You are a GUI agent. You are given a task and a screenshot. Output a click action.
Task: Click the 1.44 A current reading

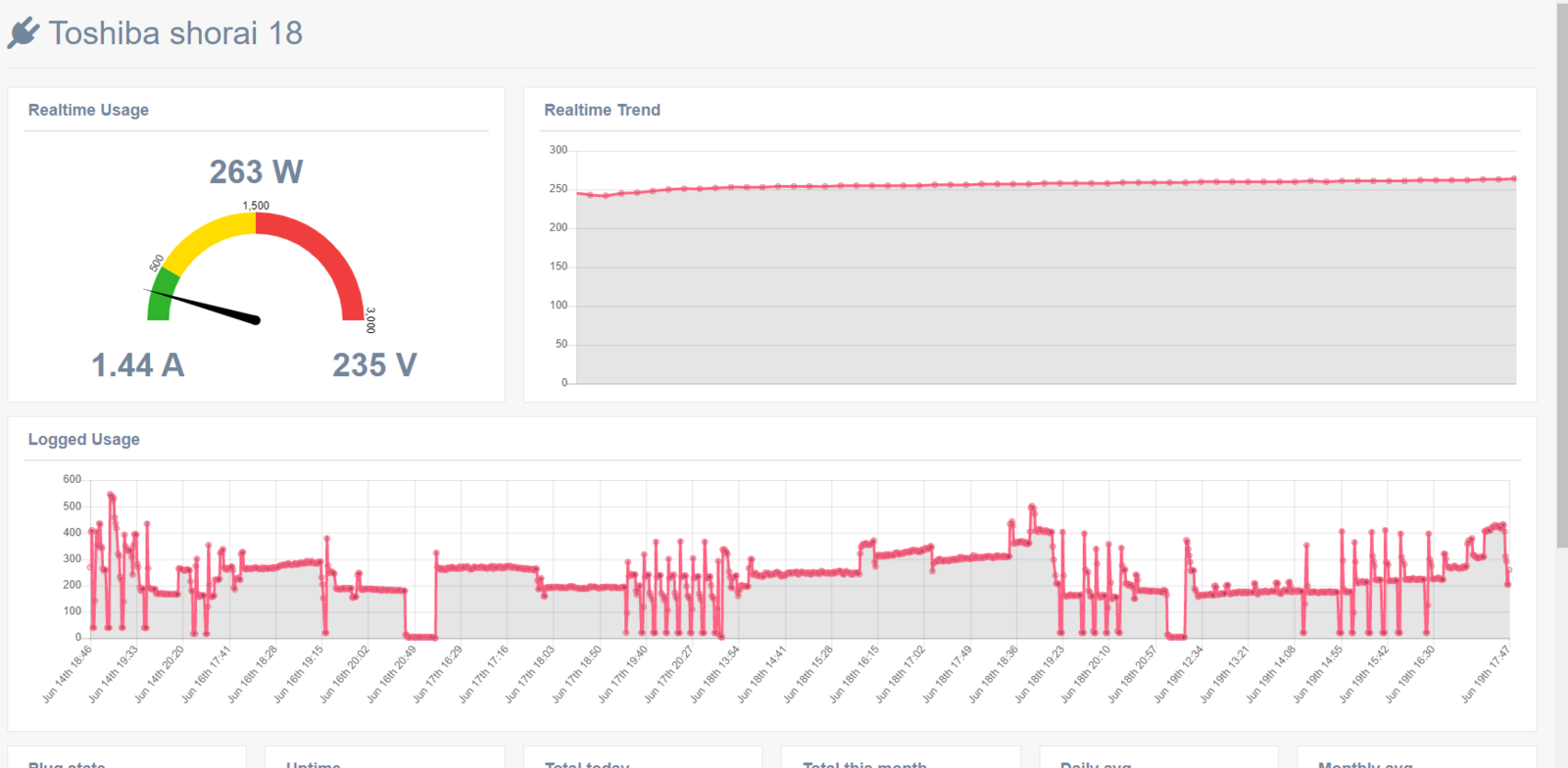[x=138, y=365]
